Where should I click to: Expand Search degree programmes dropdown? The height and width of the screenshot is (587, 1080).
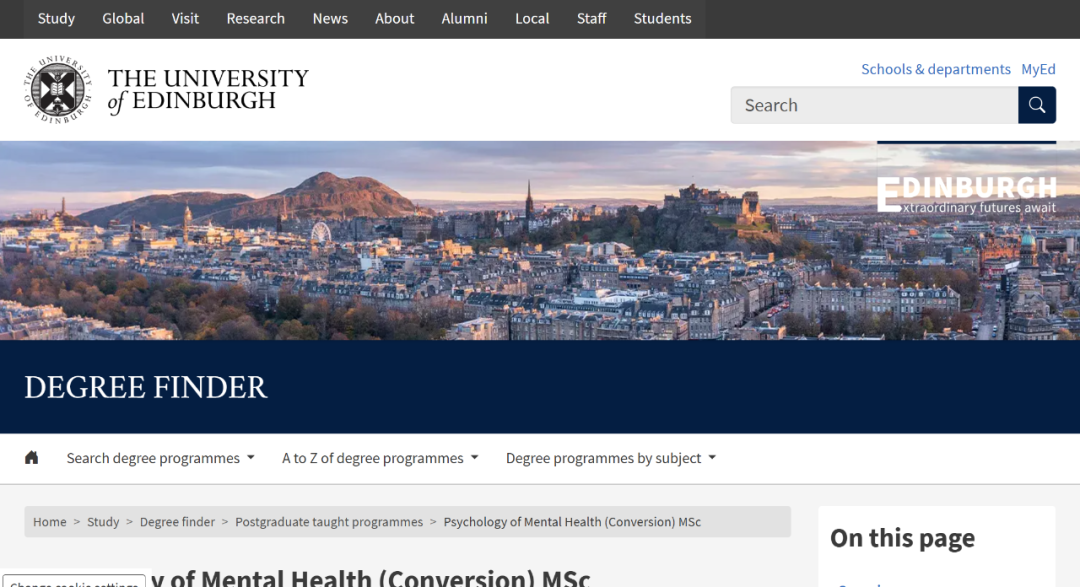point(160,458)
